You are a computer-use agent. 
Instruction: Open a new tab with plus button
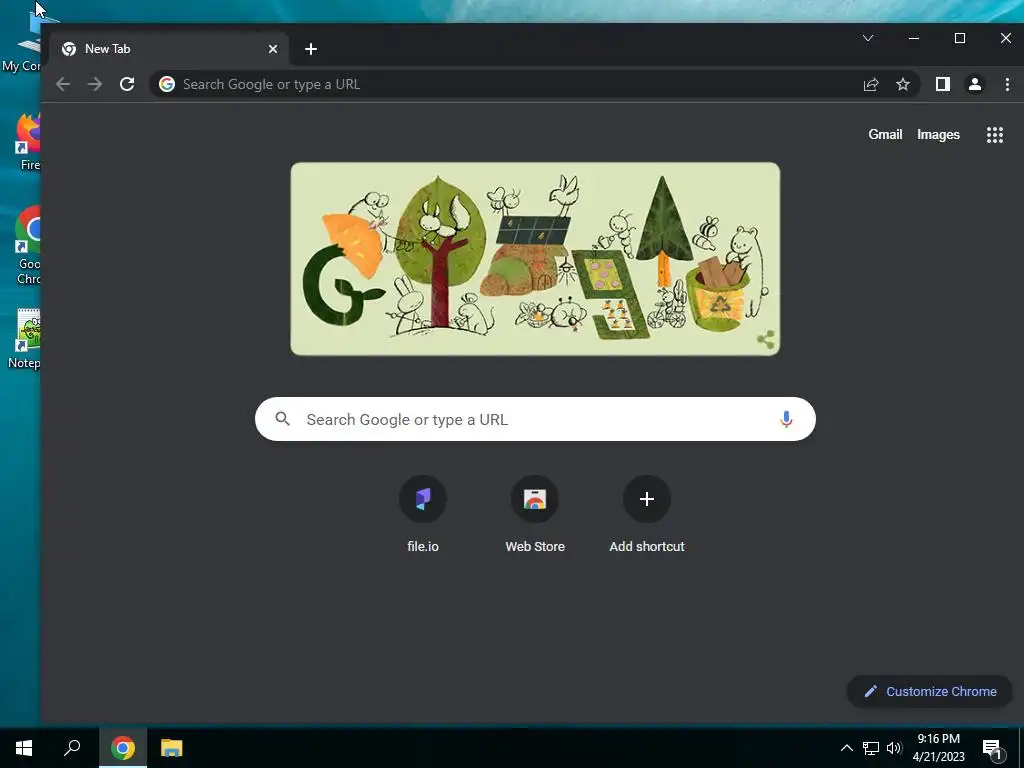(311, 49)
